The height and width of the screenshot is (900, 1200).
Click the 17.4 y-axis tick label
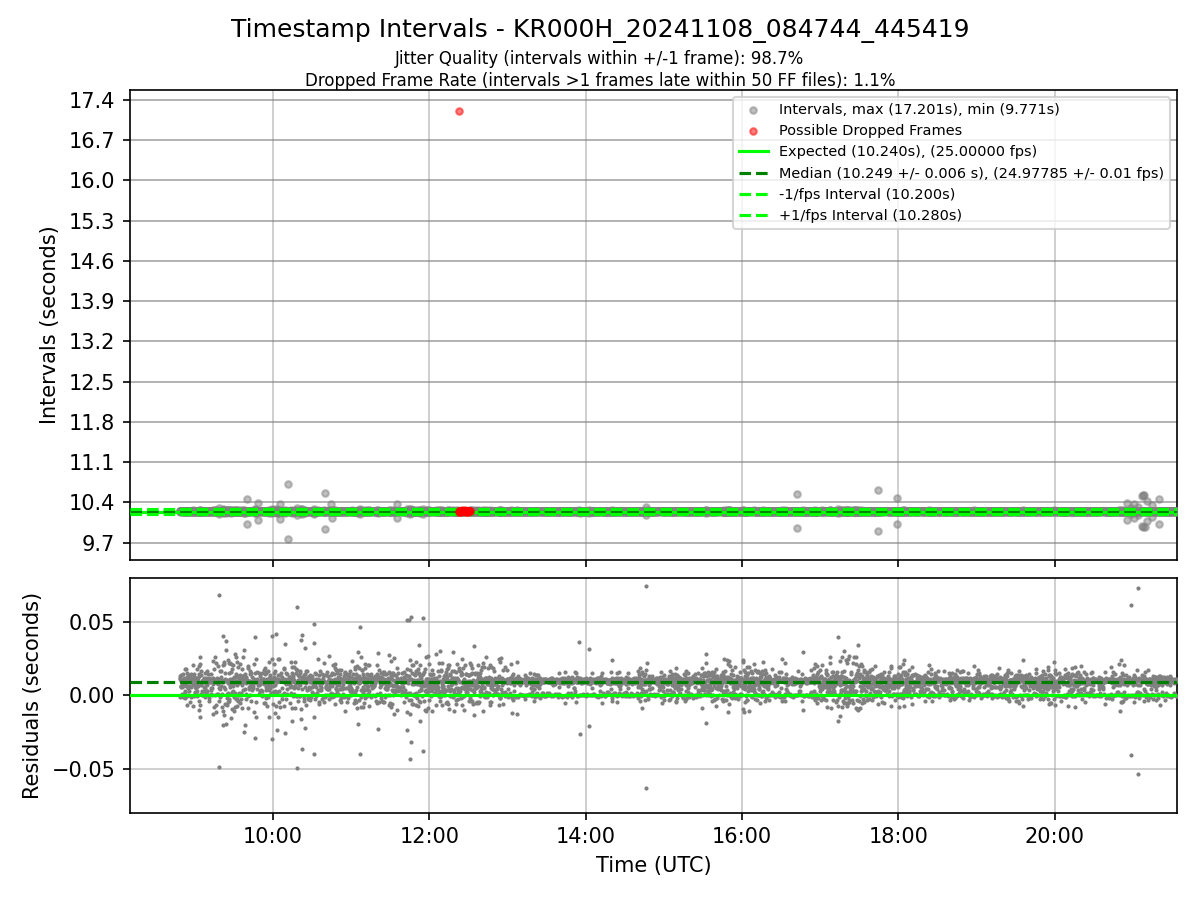pos(94,100)
